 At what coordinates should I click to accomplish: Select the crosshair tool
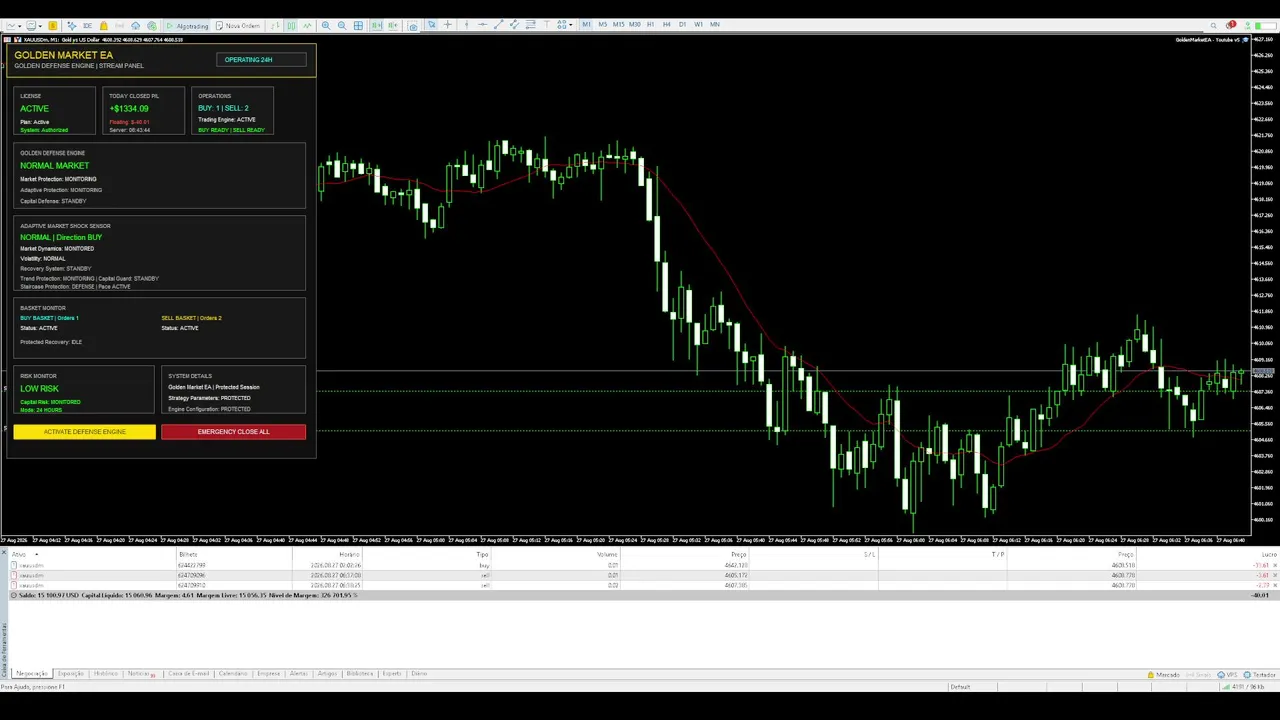click(x=448, y=25)
